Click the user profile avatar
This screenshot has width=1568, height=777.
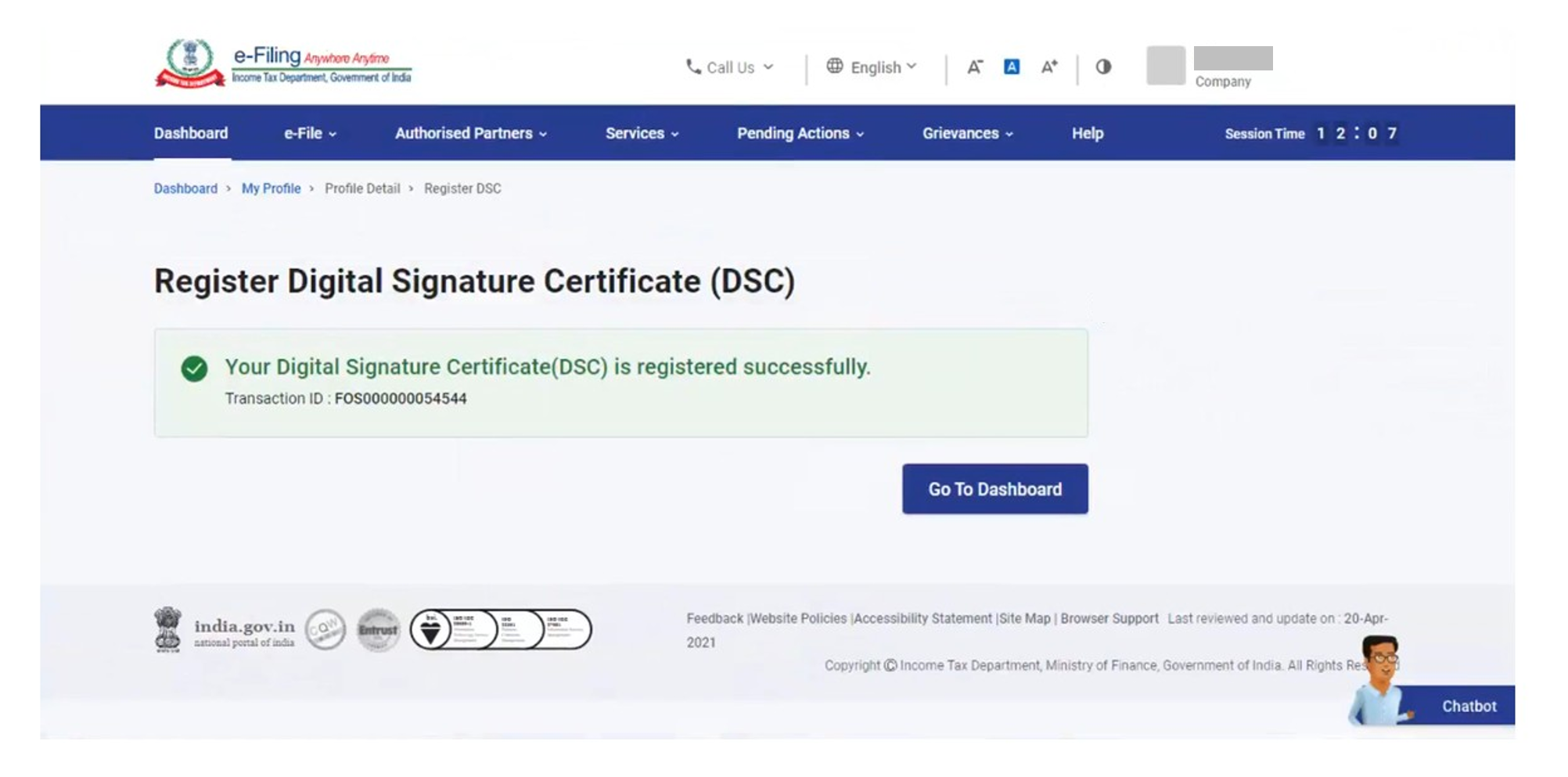coord(1165,67)
